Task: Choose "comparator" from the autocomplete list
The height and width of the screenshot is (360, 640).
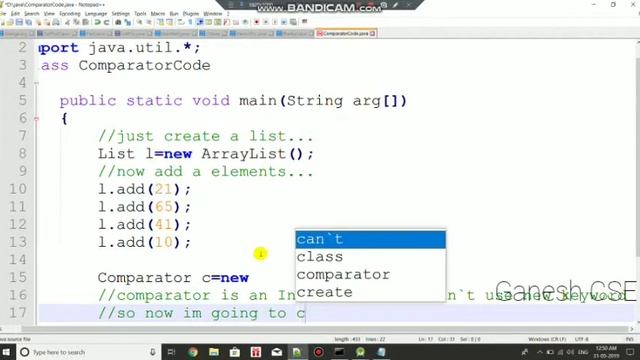Action: pyautogui.click(x=370, y=275)
